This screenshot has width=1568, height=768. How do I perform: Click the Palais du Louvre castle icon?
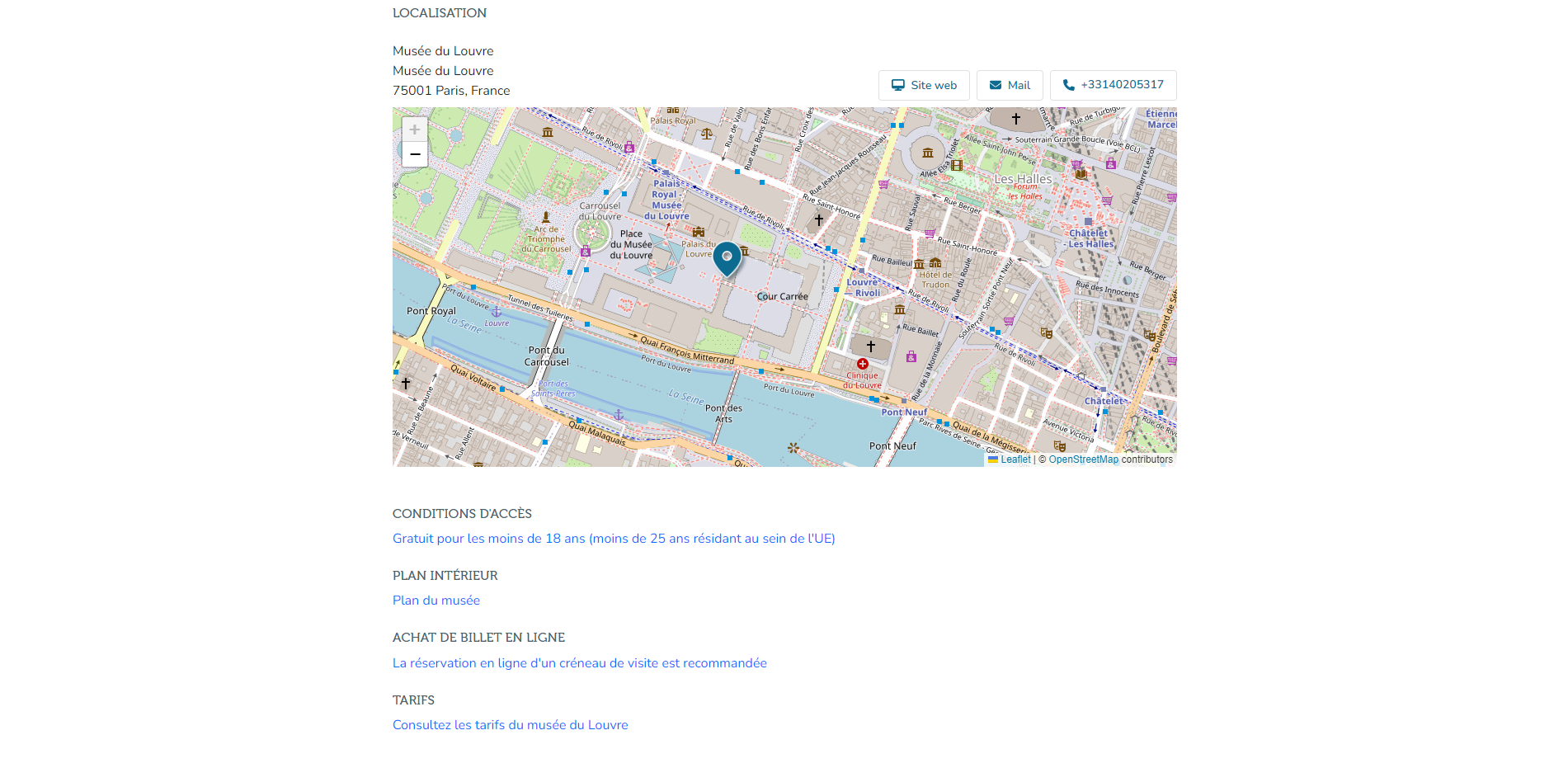(x=699, y=232)
